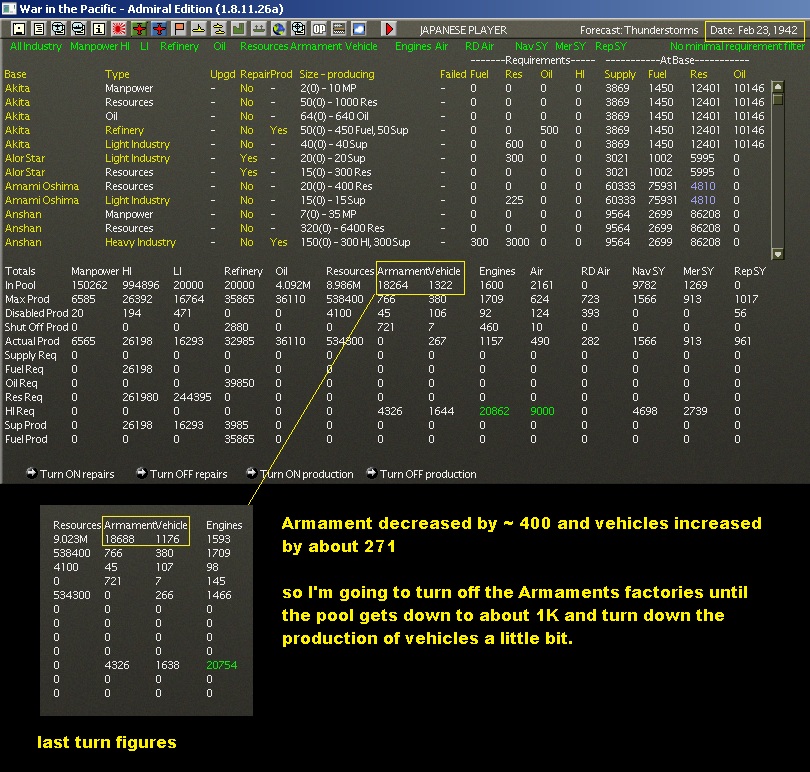Open the globe map icon
This screenshot has height=772, width=810.
pos(279,29)
